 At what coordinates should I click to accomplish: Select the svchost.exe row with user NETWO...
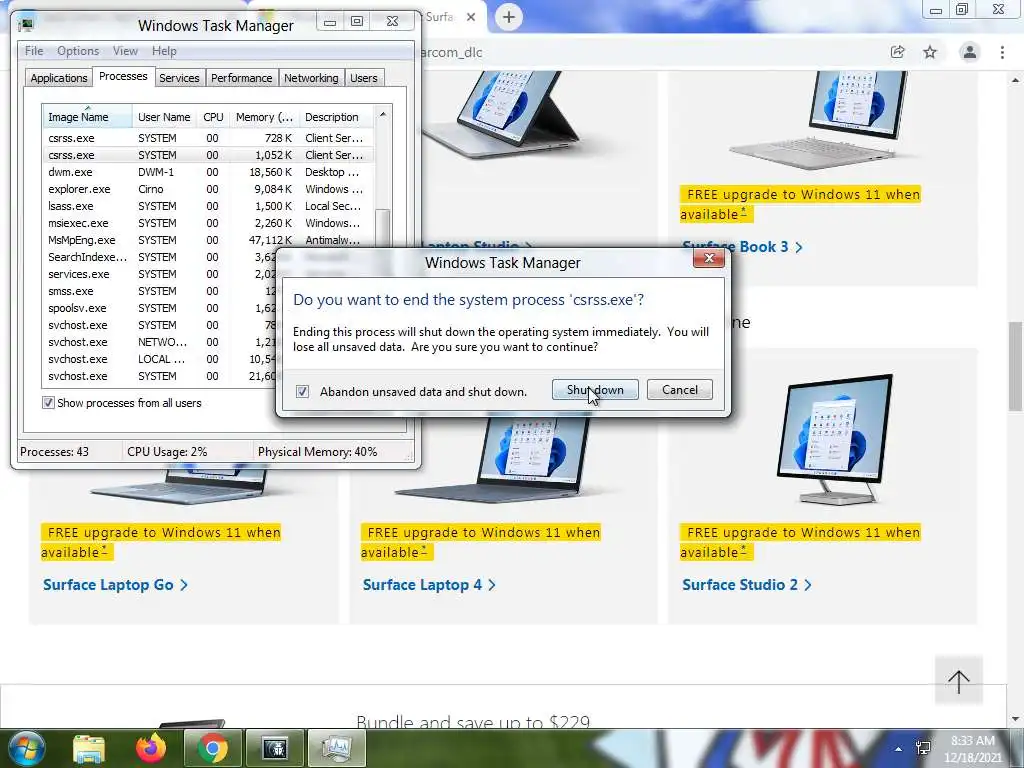click(x=159, y=342)
